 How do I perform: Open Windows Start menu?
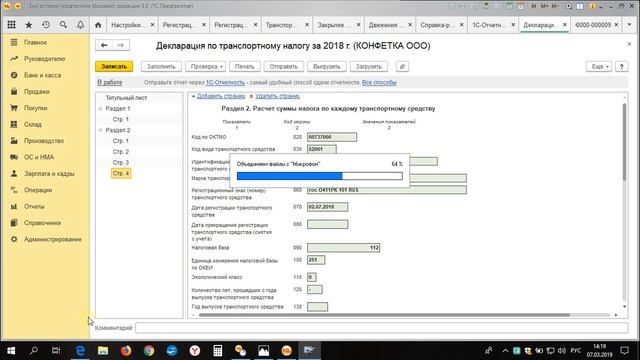coord(11,350)
